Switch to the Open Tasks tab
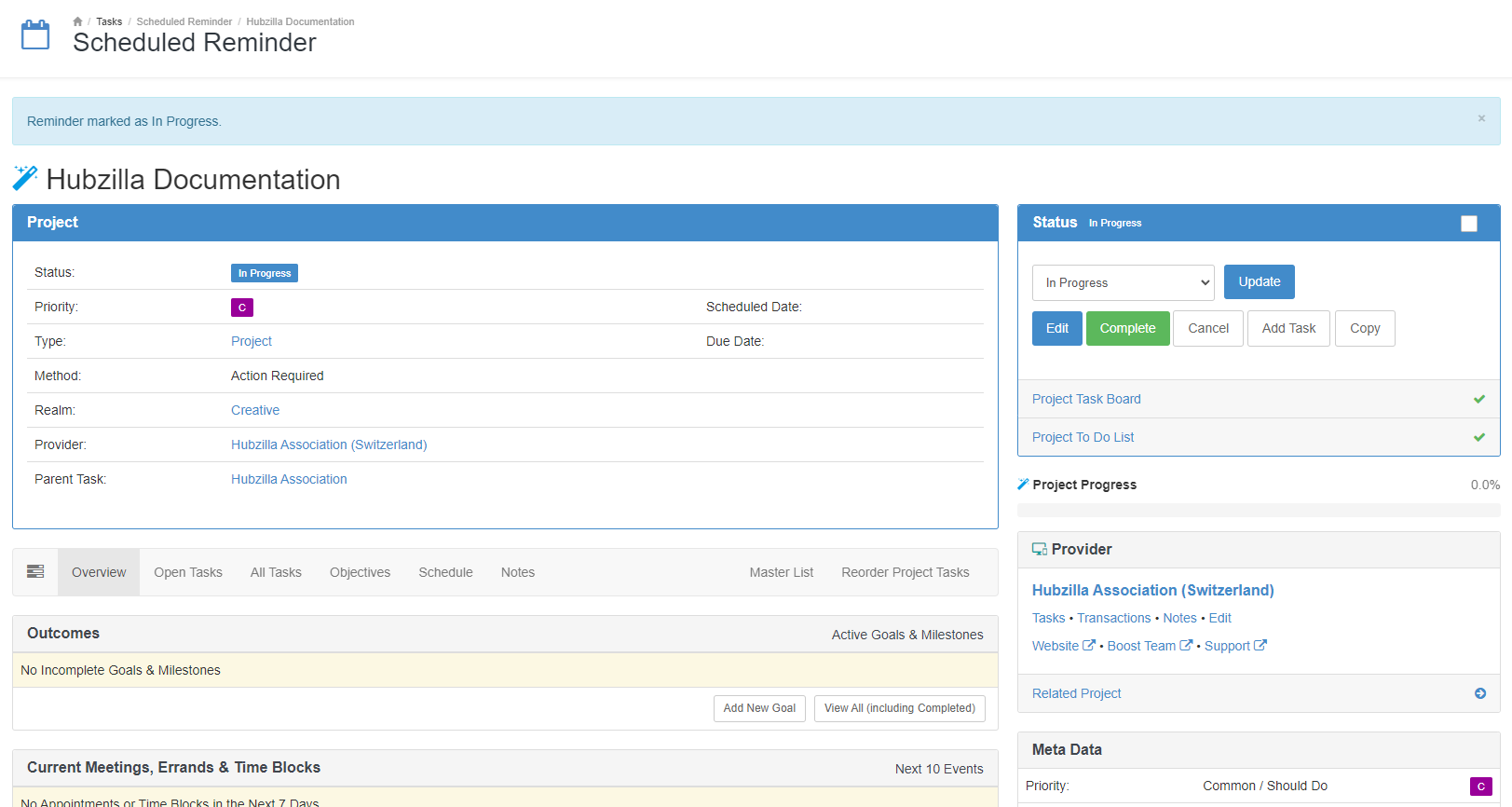1512x807 pixels. point(188,572)
